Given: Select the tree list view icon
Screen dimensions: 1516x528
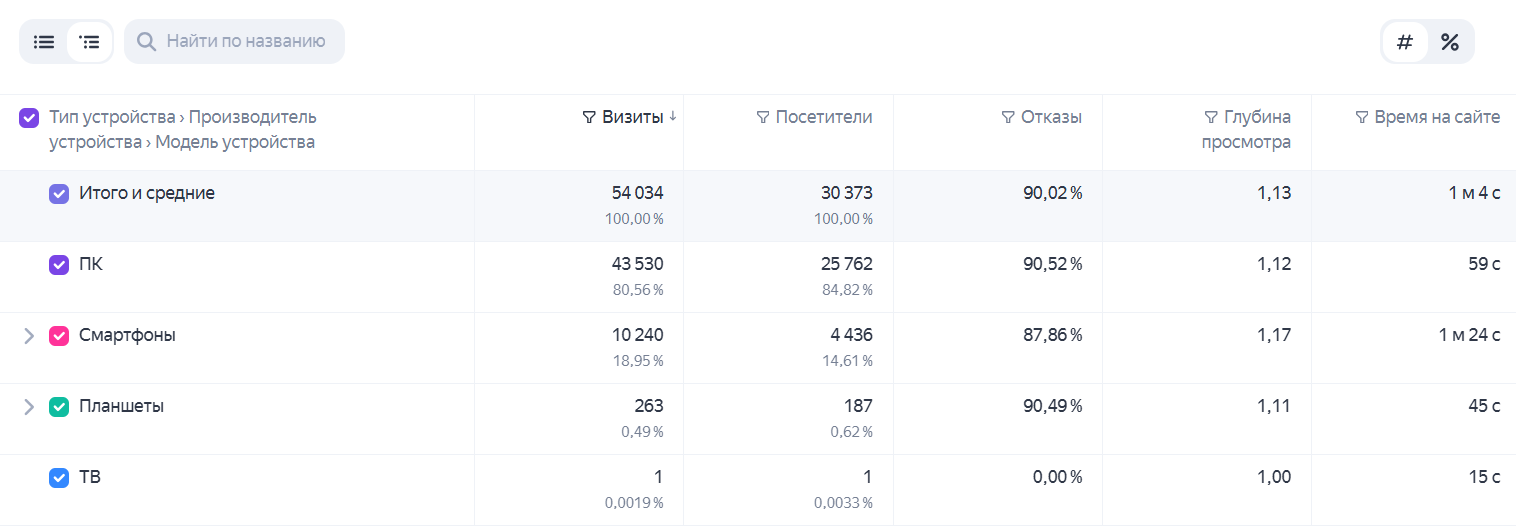Looking at the screenshot, I should pos(90,42).
